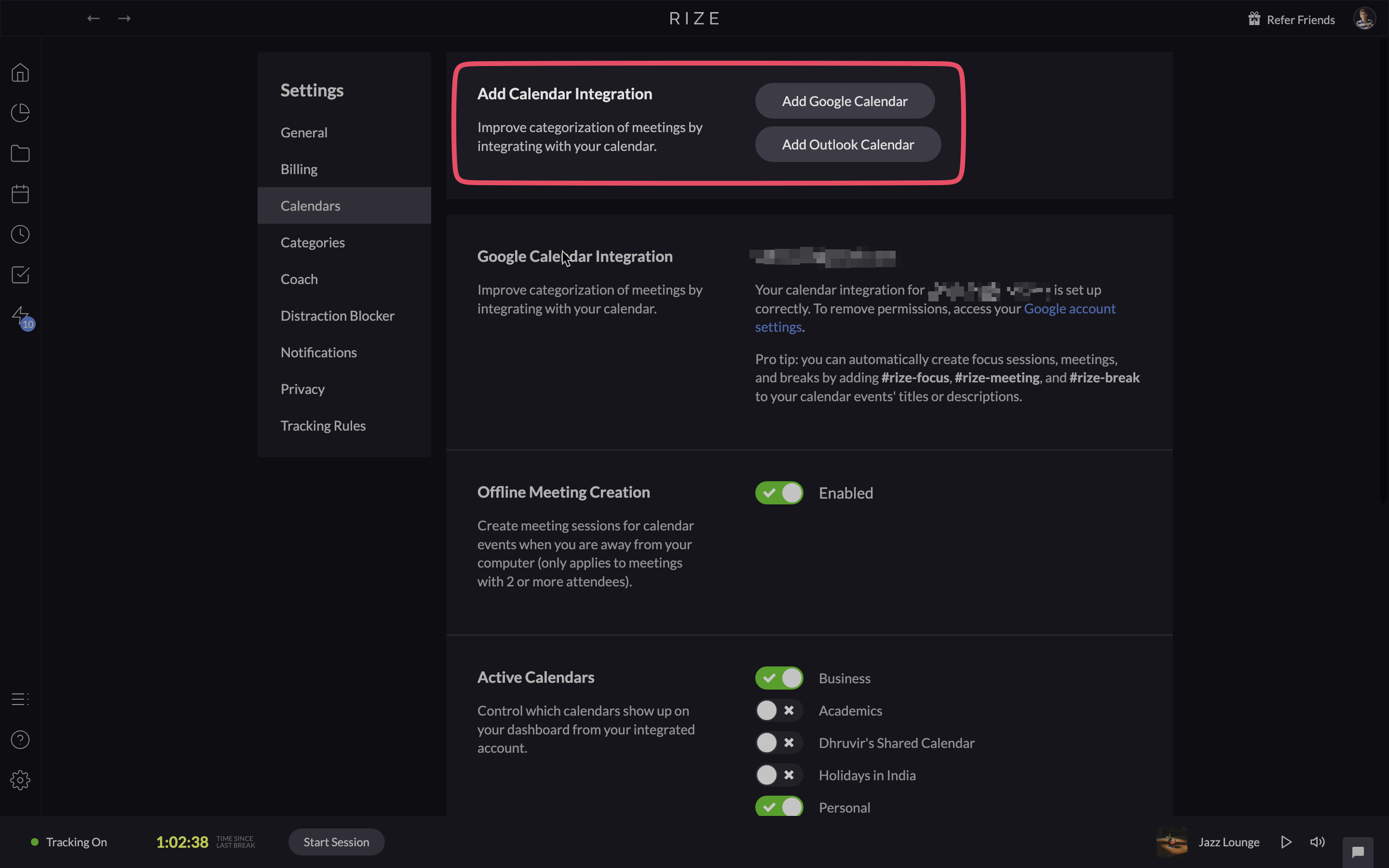Screen dimensions: 1389x868
Task: Open the settings gear icon in sidebar
Action: point(20,780)
